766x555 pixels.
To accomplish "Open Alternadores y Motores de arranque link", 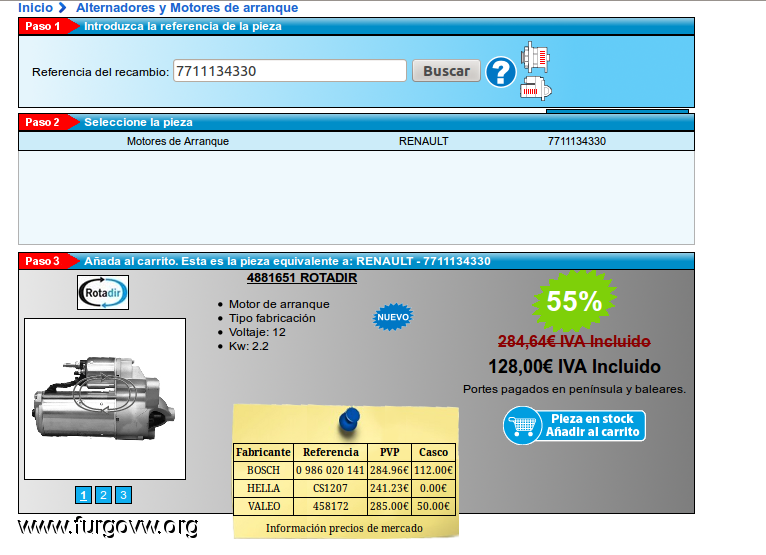I will tap(187, 8).
